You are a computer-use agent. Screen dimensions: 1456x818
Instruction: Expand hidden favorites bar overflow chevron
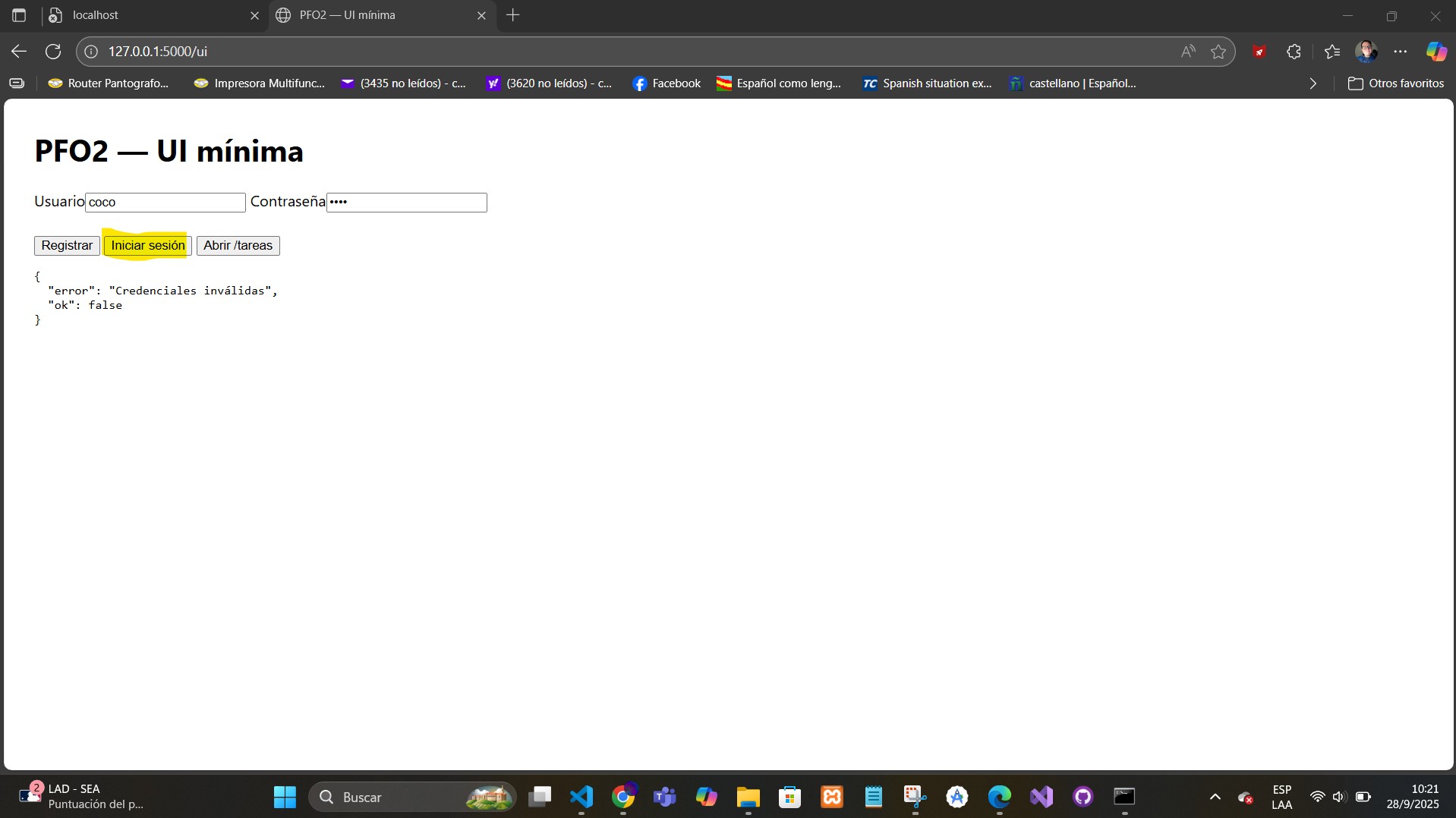click(x=1313, y=83)
